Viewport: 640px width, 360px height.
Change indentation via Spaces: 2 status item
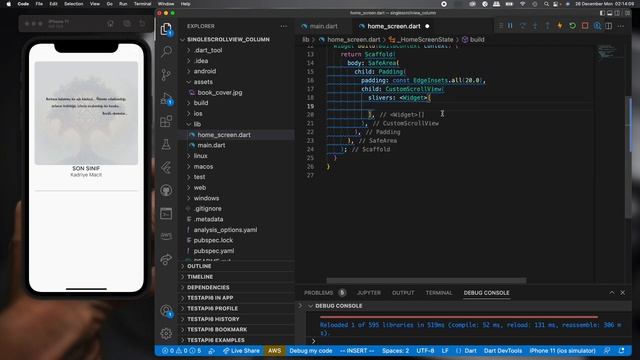tap(395, 351)
